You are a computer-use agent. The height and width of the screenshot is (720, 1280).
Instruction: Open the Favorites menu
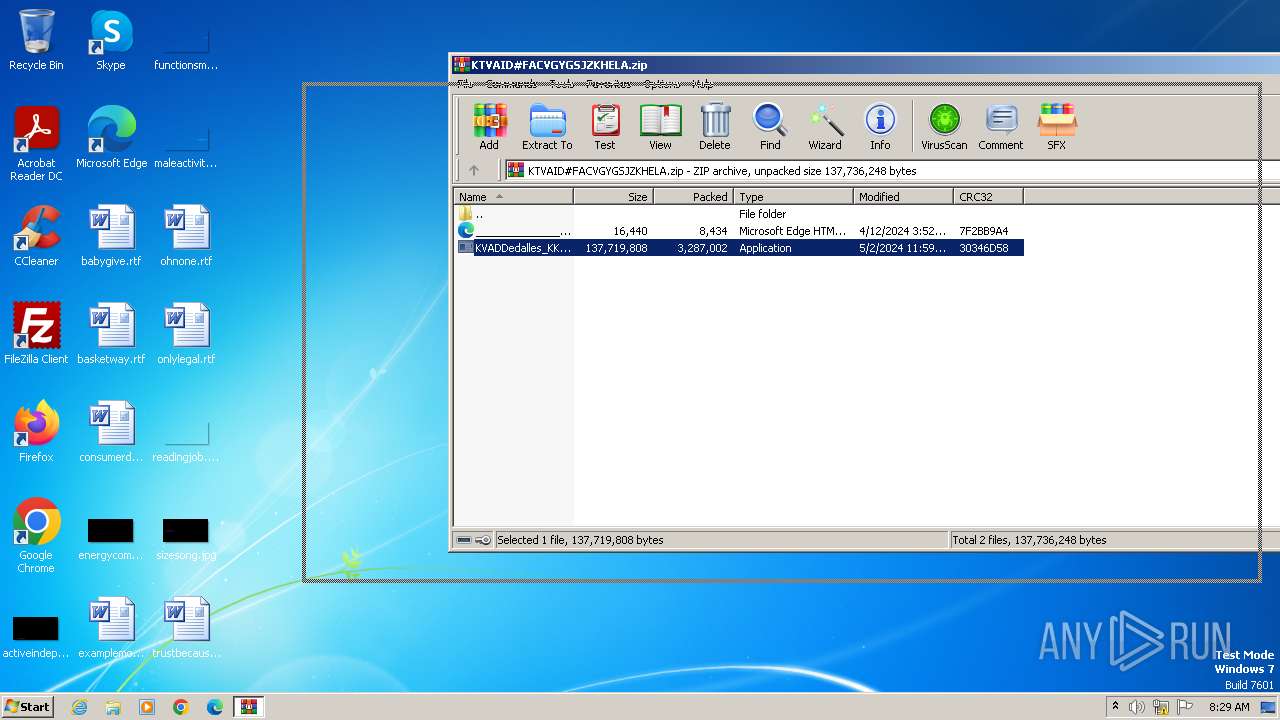[x=609, y=84]
